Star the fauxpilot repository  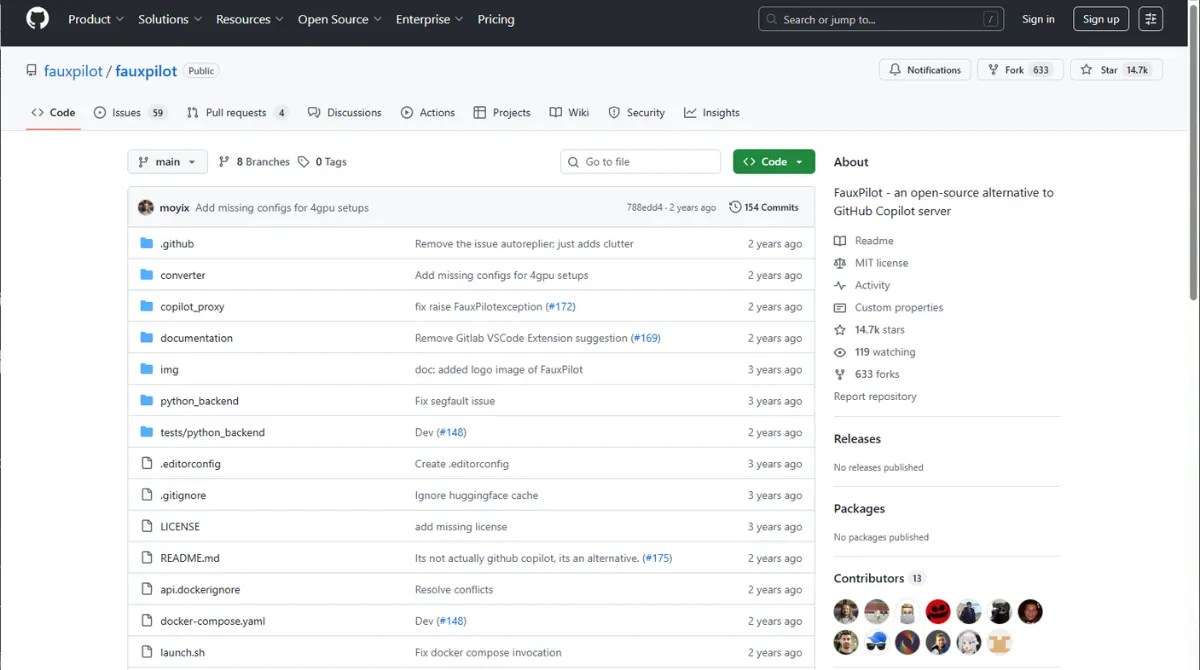tap(1116, 70)
